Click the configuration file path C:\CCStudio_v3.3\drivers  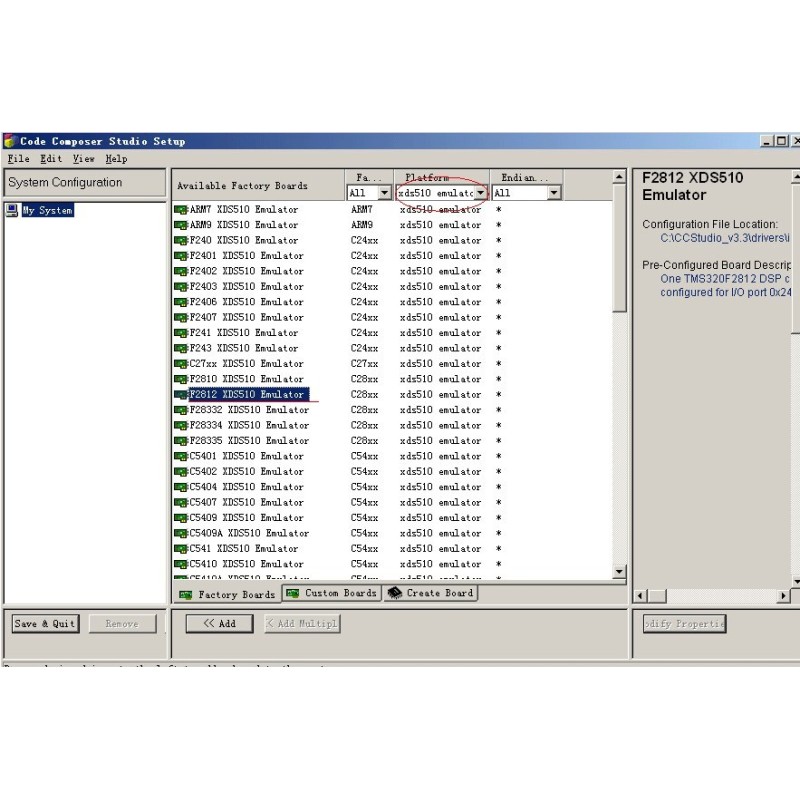point(725,238)
